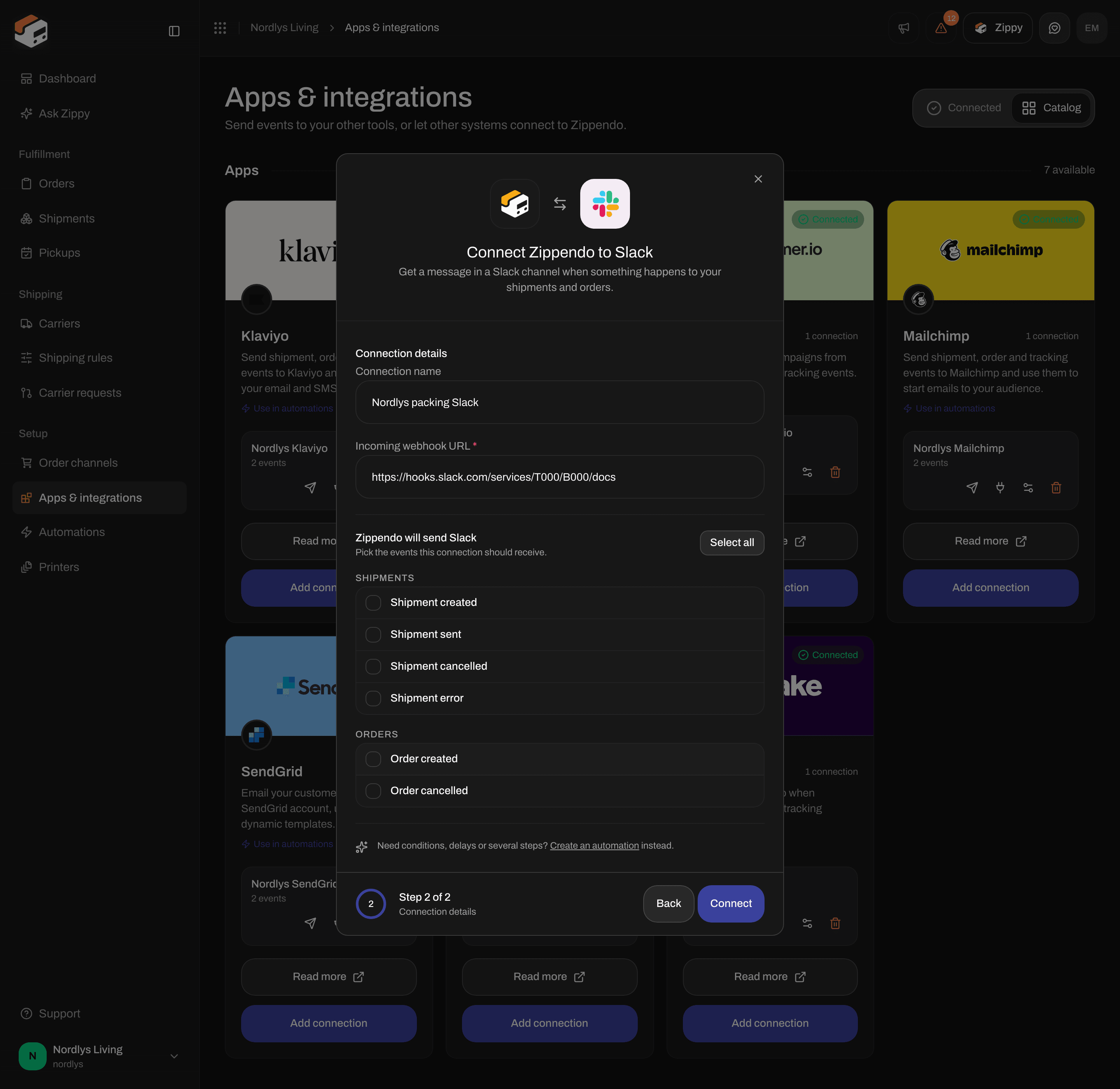
Task: Open Support in the sidebar
Action: coord(99,1014)
